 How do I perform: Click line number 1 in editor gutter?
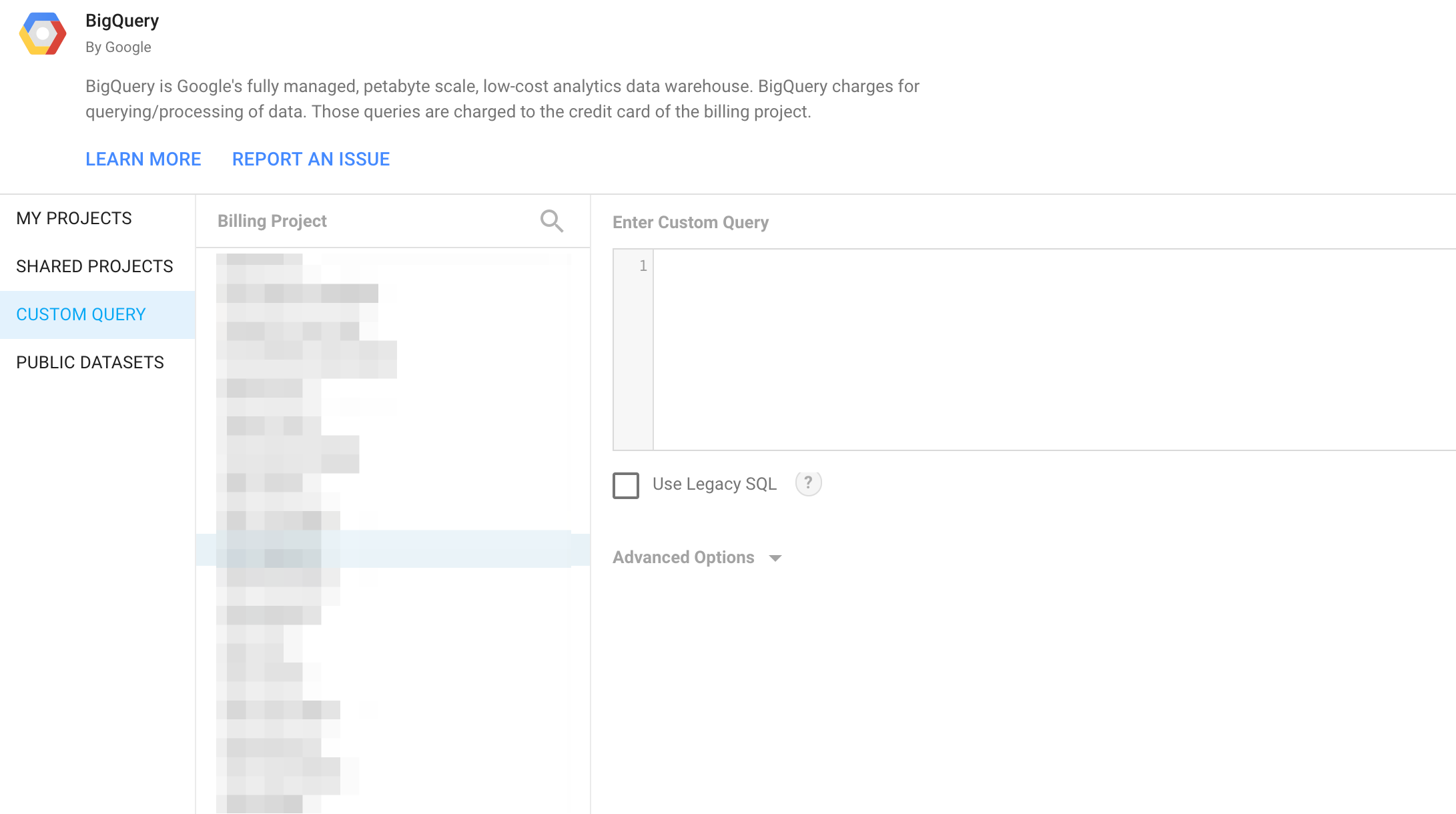(x=643, y=266)
